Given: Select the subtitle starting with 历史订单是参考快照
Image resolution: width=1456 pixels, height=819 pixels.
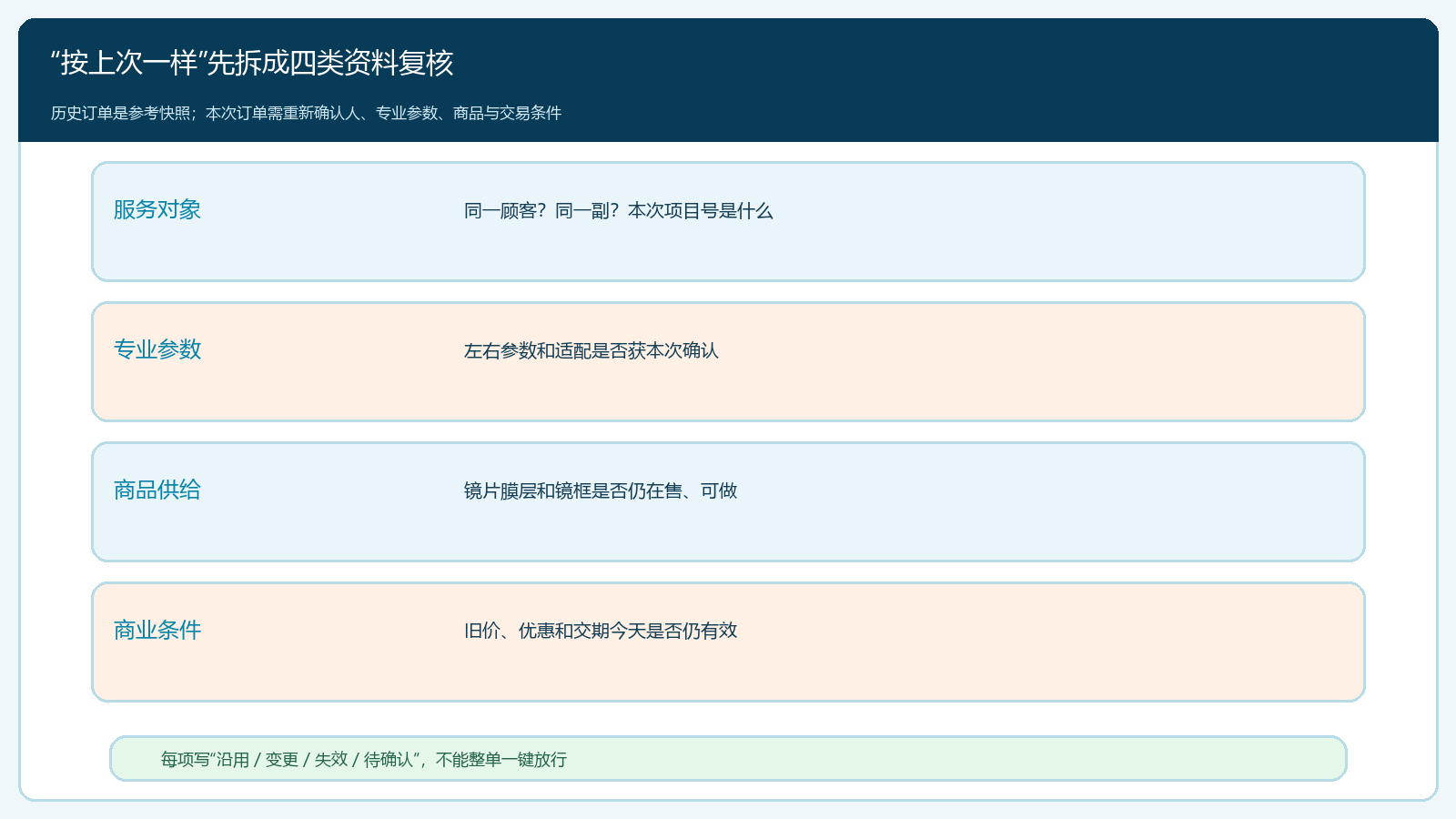Looking at the screenshot, I should (x=306, y=113).
